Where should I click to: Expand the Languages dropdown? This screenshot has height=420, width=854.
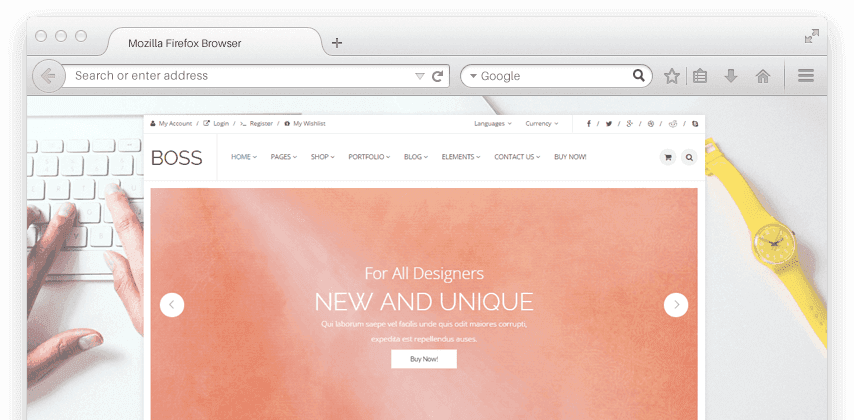(492, 124)
